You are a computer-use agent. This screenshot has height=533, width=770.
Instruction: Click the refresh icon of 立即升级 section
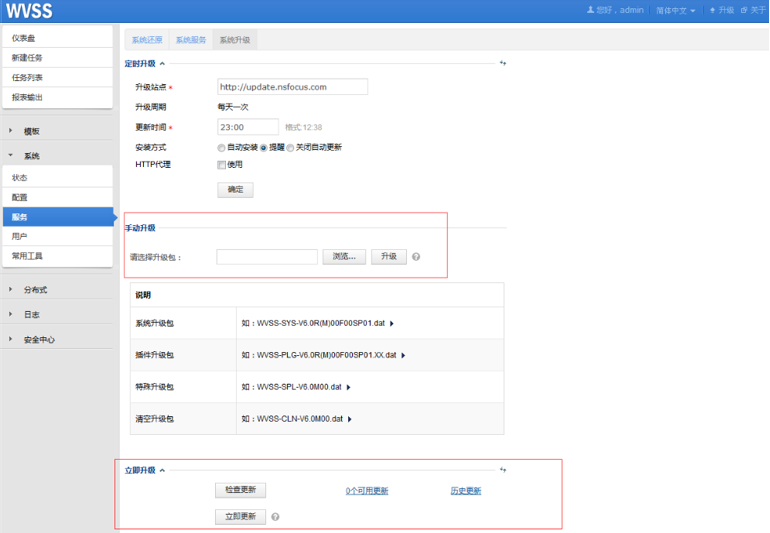pos(503,470)
